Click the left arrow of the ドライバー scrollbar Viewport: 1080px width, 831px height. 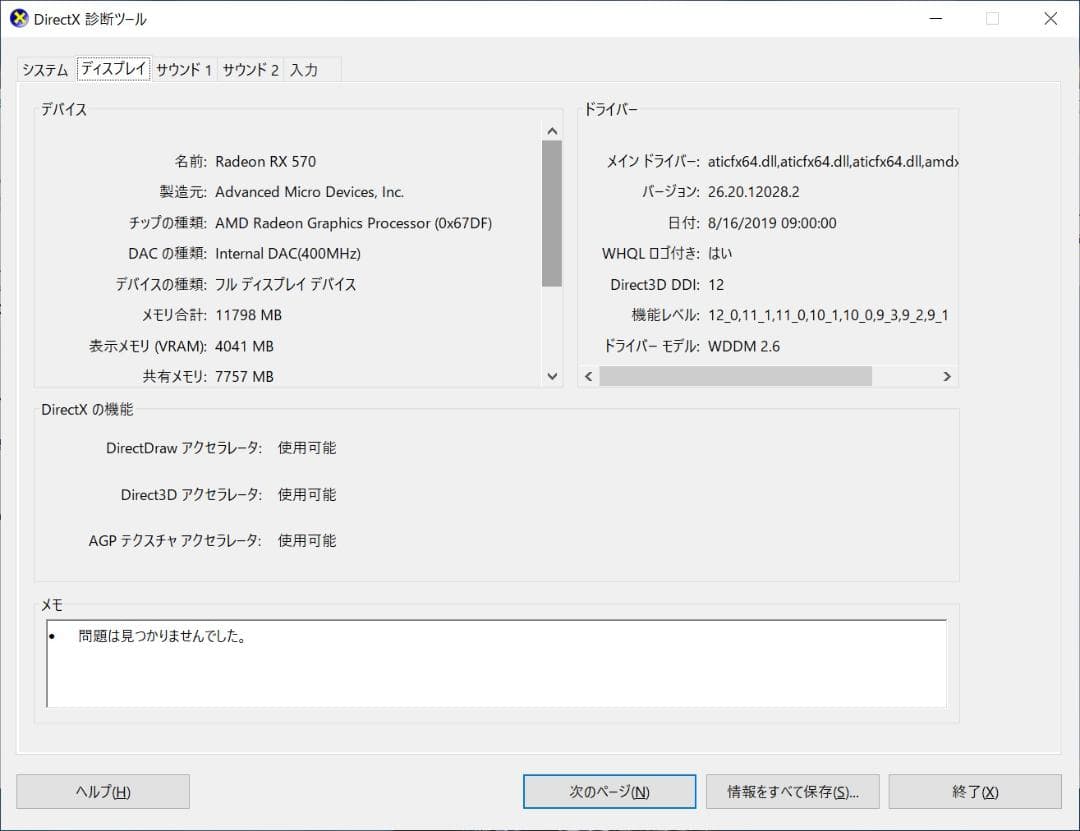[587, 376]
